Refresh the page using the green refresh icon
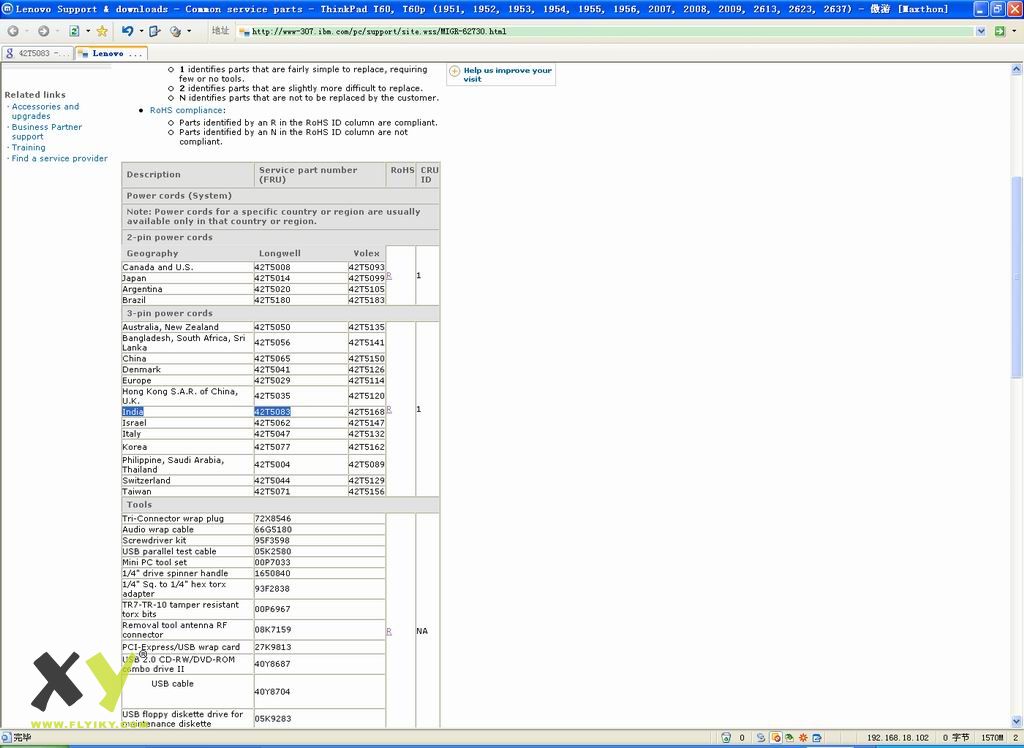Image resolution: width=1024 pixels, height=748 pixels. pos(74,31)
